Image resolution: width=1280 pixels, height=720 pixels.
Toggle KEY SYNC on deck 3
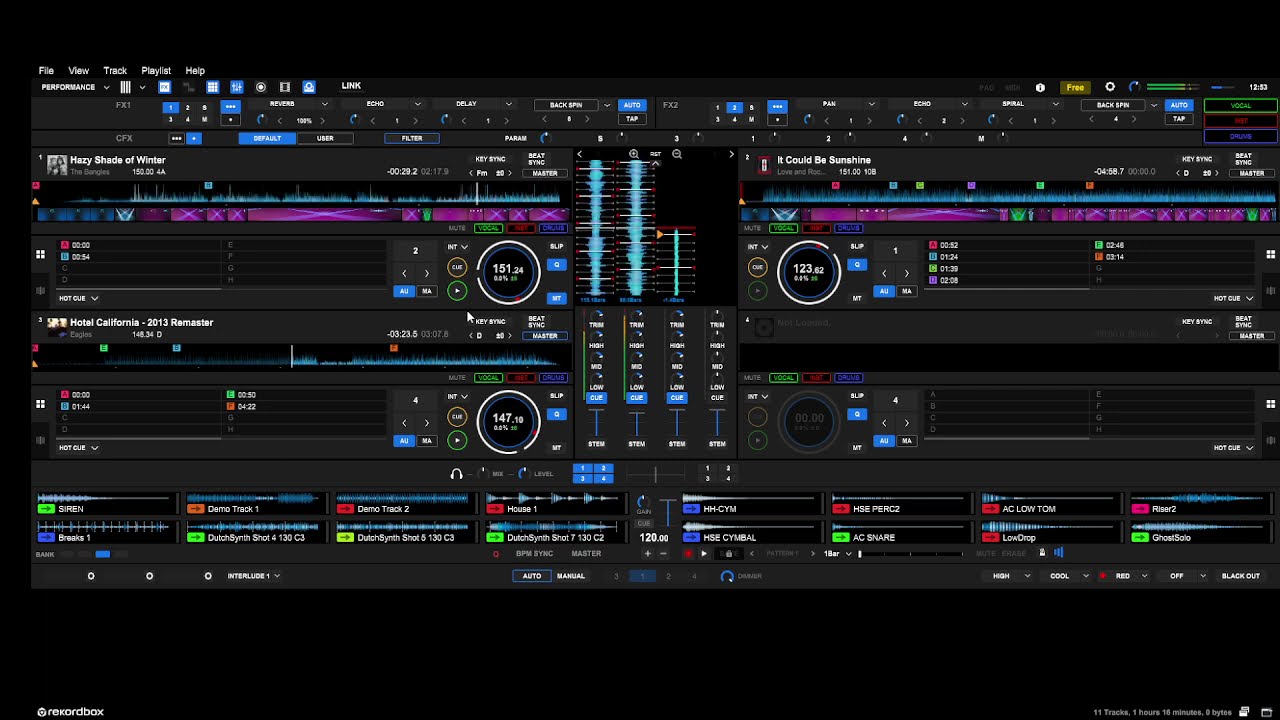(490, 322)
